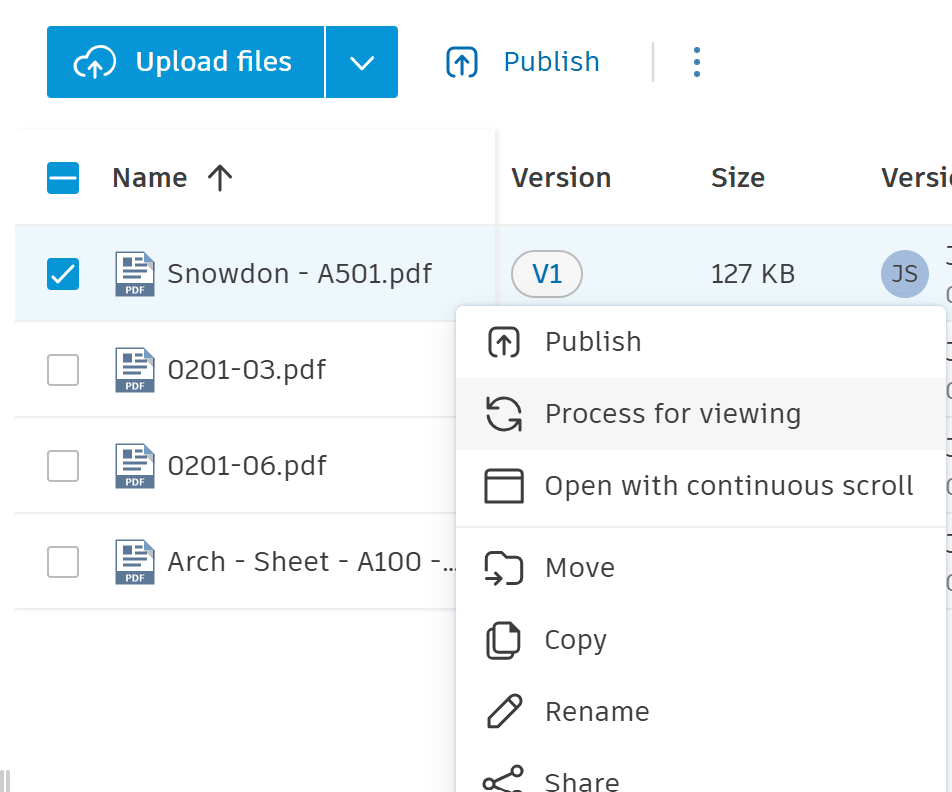Image resolution: width=952 pixels, height=792 pixels.
Task: Choose Move in the context menu
Action: [x=701, y=568]
